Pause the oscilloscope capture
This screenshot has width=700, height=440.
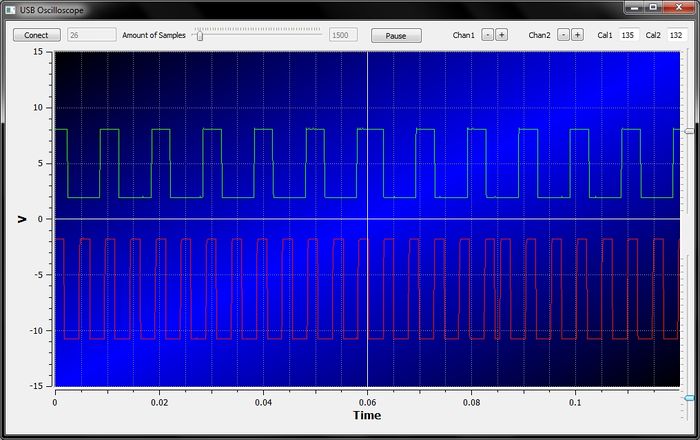pyautogui.click(x=396, y=35)
